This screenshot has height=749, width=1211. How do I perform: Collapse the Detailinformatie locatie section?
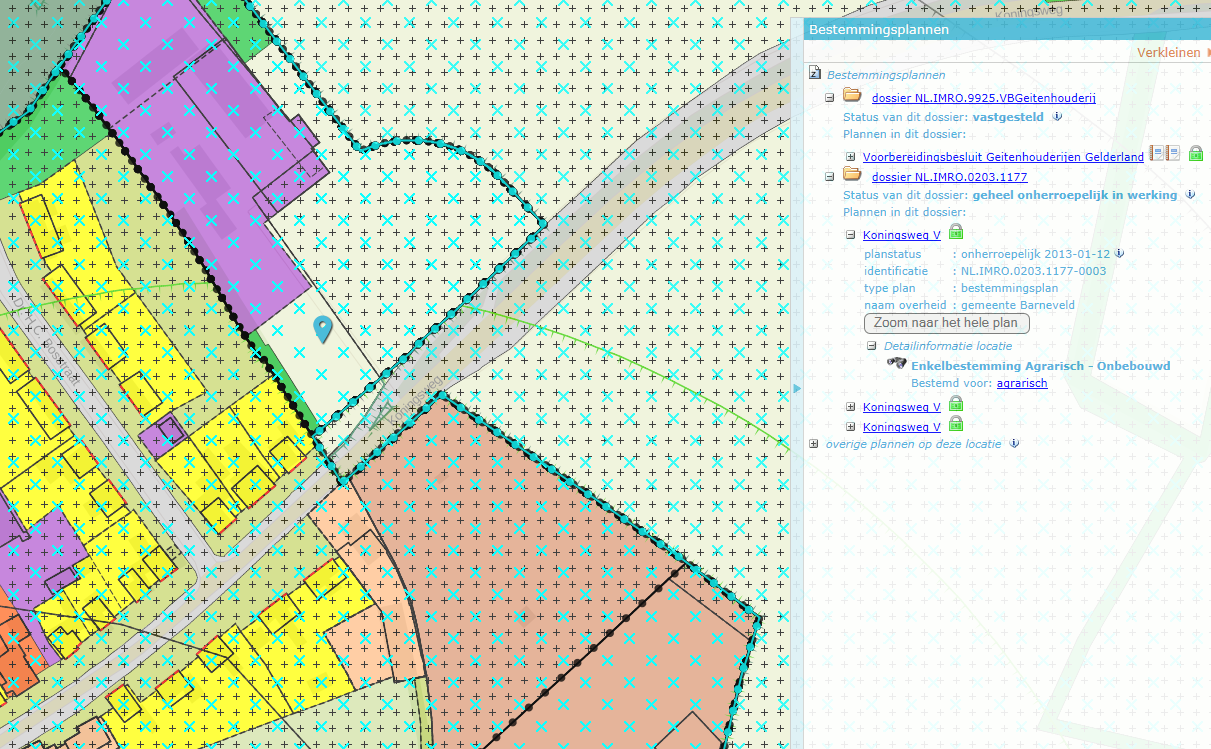872,346
